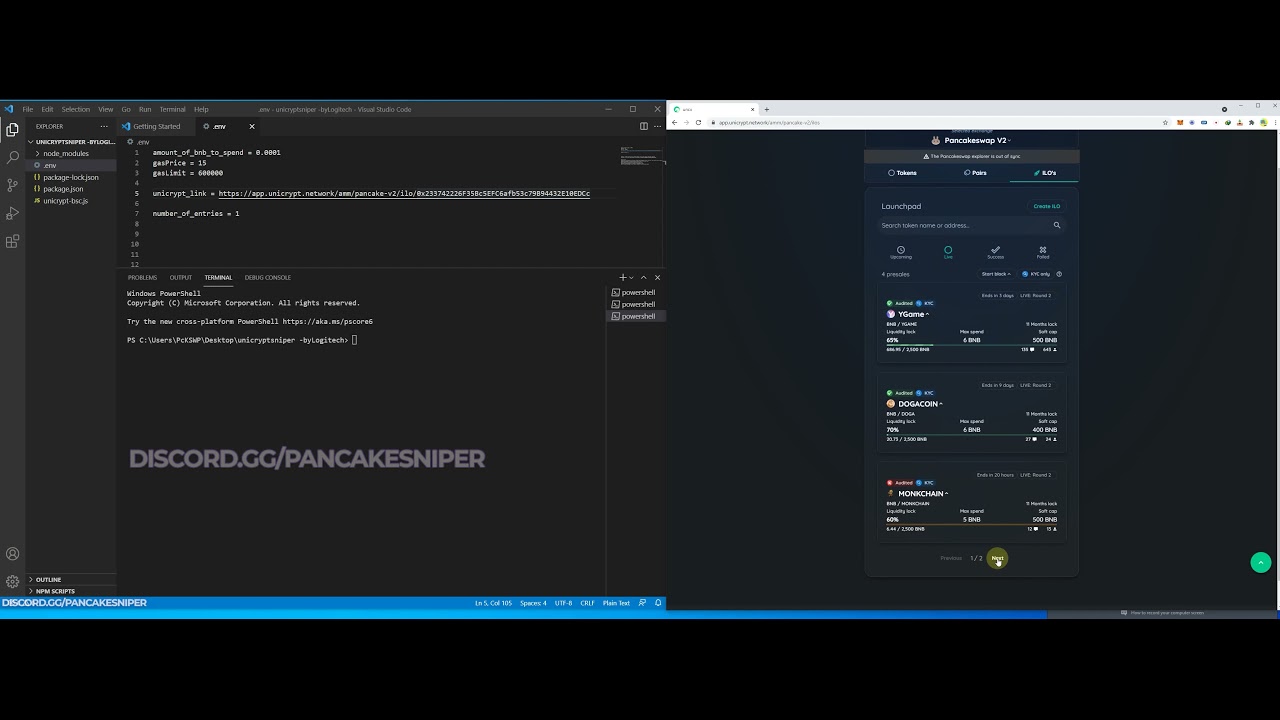
Task: Click the MONKCHAIN 60% progress bar
Action: click(x=971, y=525)
